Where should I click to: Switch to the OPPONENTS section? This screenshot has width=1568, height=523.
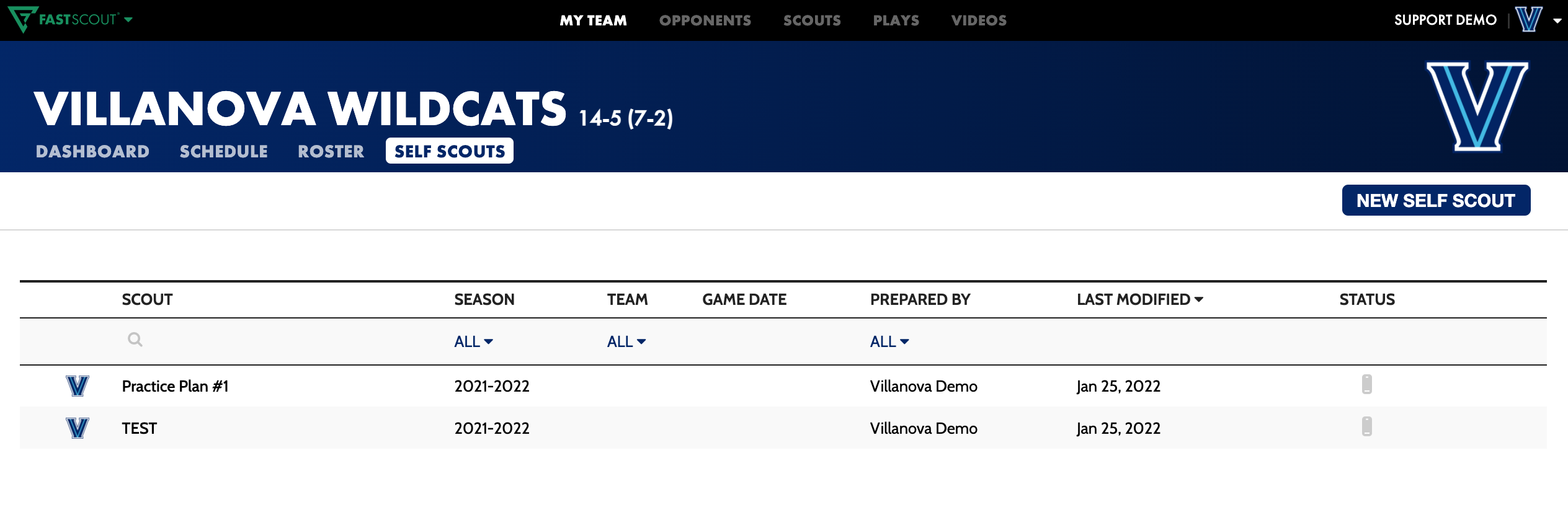point(705,20)
